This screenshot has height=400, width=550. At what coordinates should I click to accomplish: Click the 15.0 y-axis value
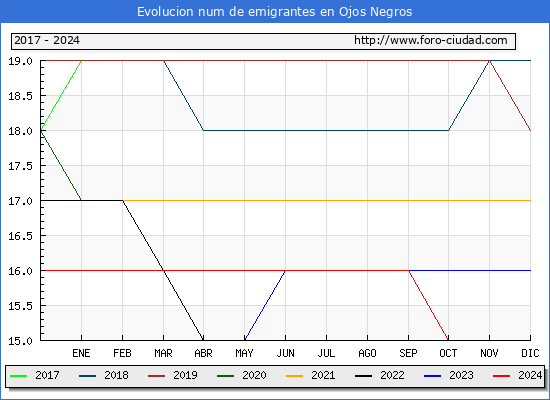[x=20, y=341]
